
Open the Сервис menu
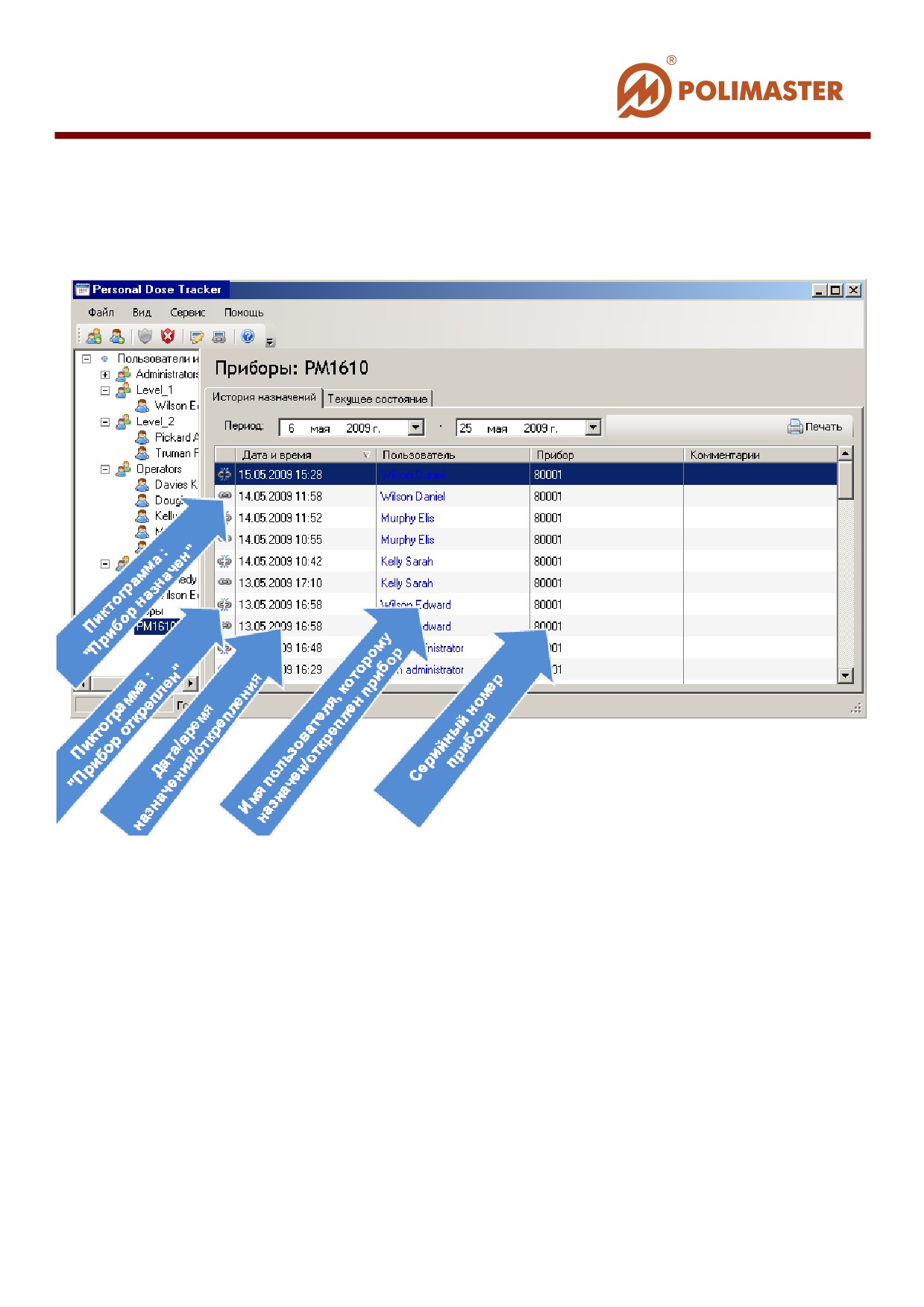pos(187,313)
